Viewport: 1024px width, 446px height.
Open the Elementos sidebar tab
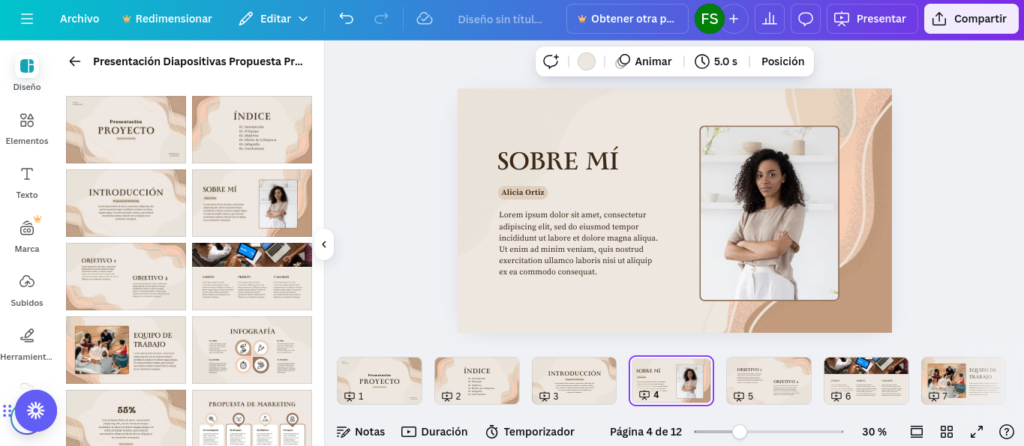(27, 128)
